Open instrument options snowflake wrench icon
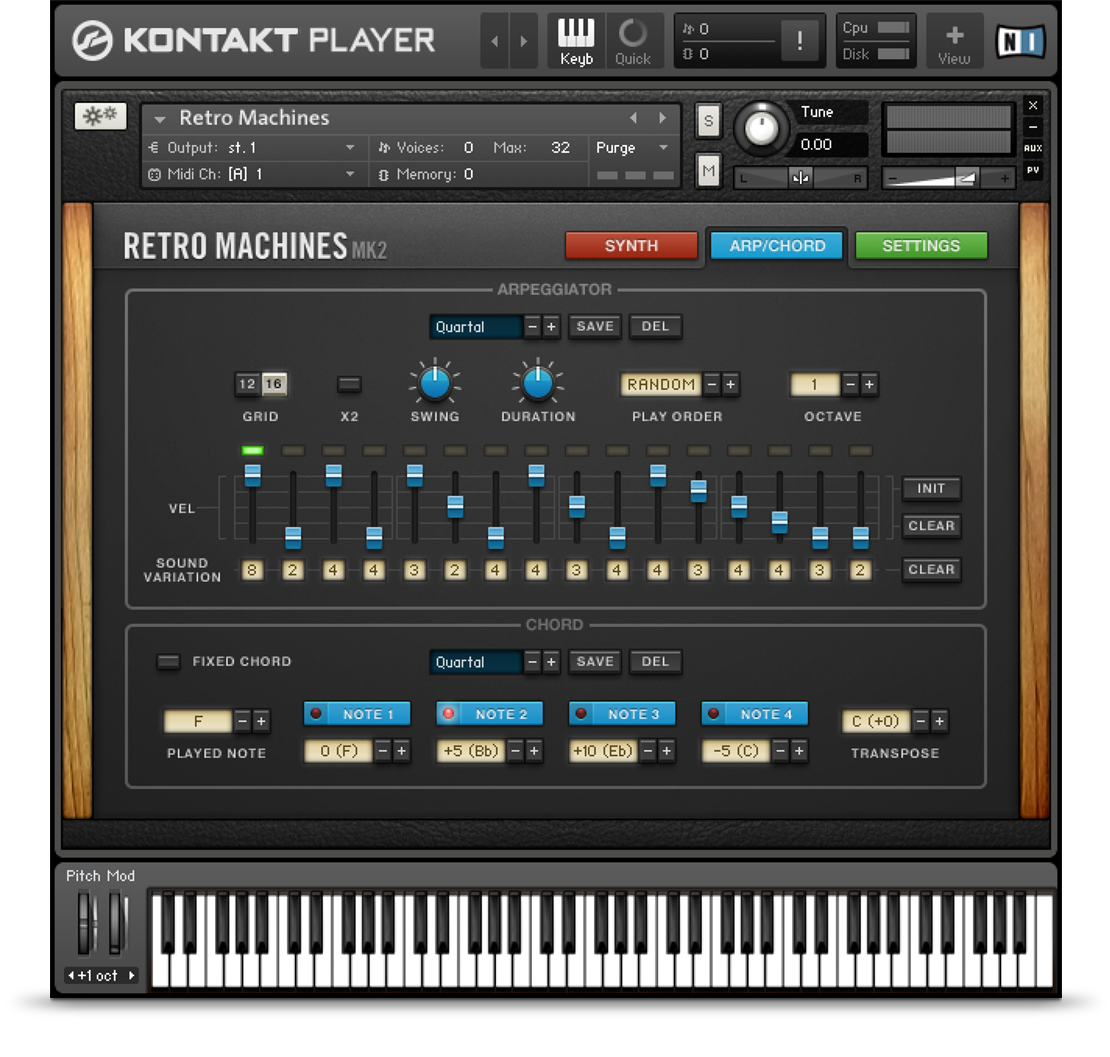1110x1057 pixels. [x=101, y=115]
